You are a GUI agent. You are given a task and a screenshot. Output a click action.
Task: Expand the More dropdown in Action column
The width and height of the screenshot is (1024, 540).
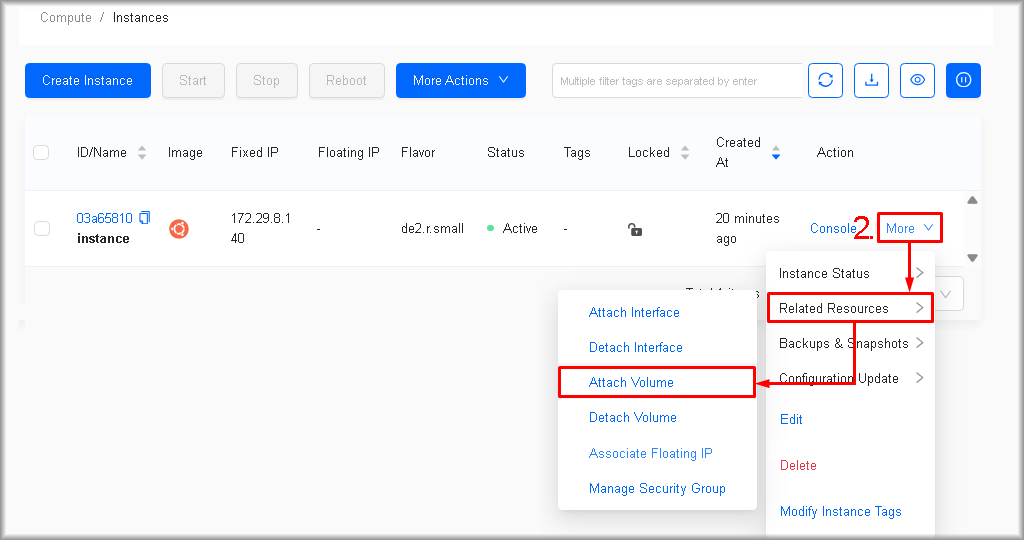coord(909,228)
